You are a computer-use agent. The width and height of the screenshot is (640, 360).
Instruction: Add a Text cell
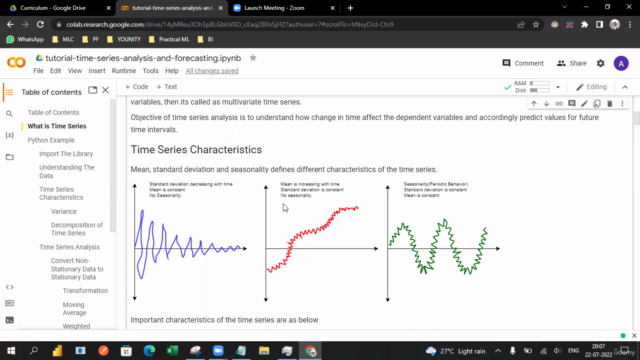(167, 87)
